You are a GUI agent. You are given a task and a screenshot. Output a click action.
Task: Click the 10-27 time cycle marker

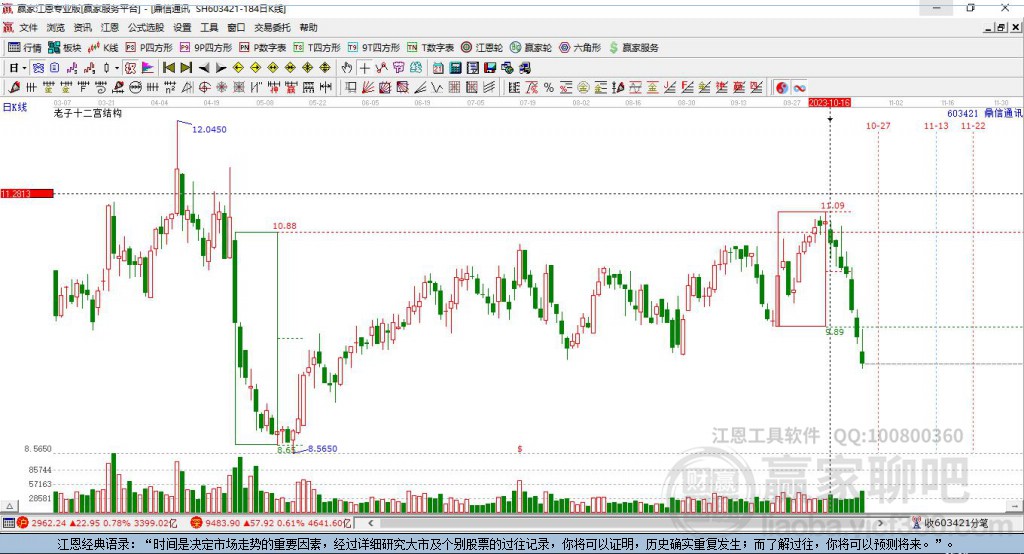[x=878, y=125]
